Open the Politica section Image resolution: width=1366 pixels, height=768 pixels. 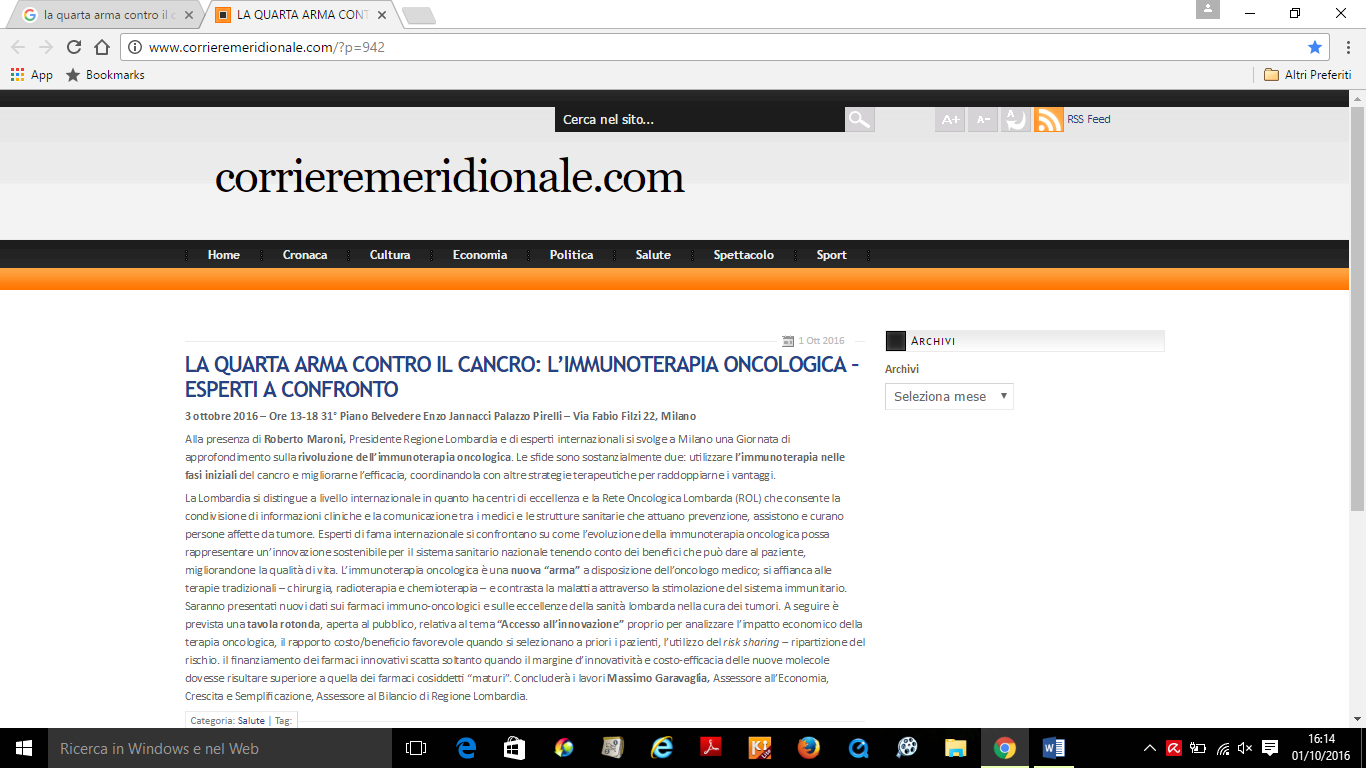pyautogui.click(x=571, y=255)
